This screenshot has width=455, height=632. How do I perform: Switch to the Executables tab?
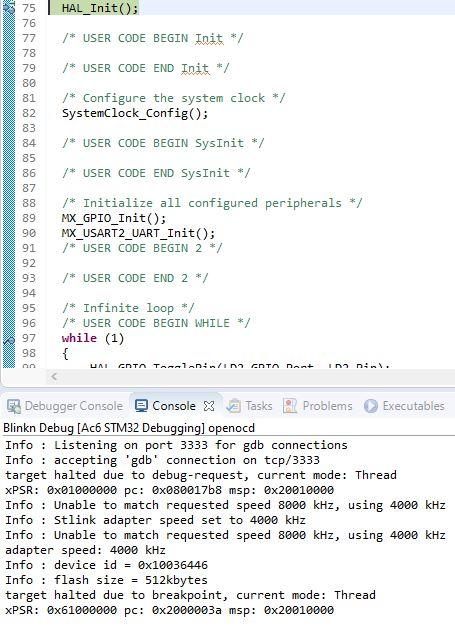(x=404, y=406)
